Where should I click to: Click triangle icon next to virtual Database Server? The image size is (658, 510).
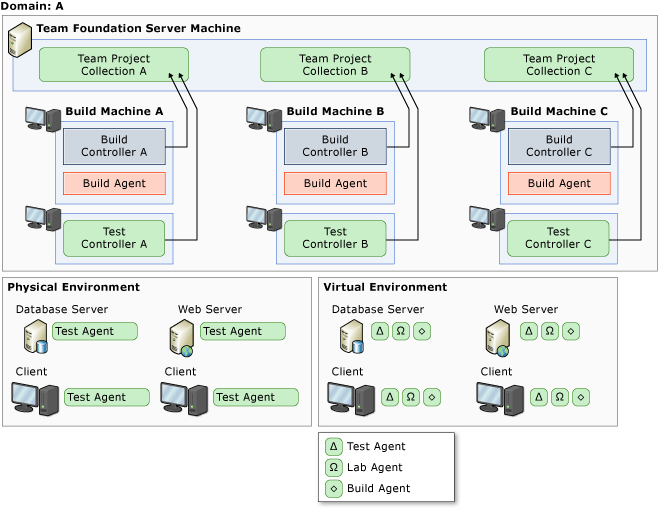pos(380,331)
